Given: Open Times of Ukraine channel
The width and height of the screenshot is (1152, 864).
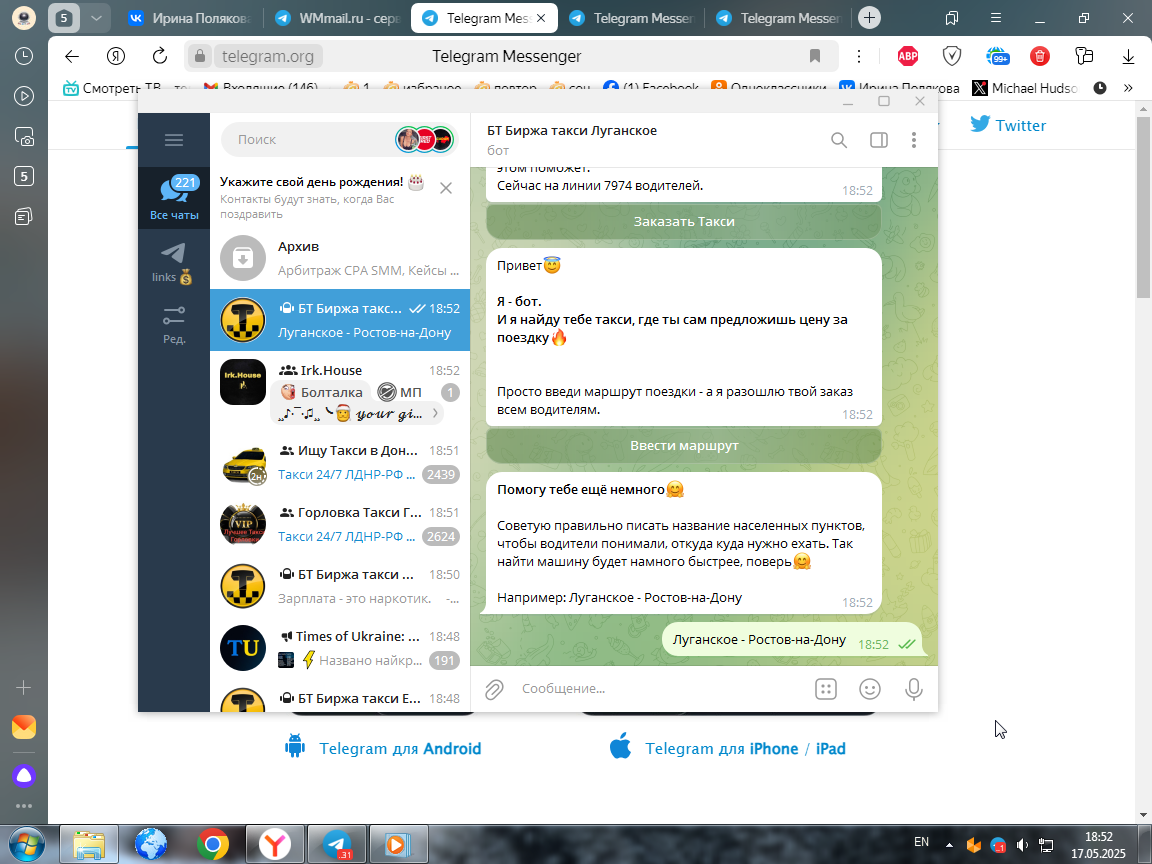Looking at the screenshot, I should (340, 648).
